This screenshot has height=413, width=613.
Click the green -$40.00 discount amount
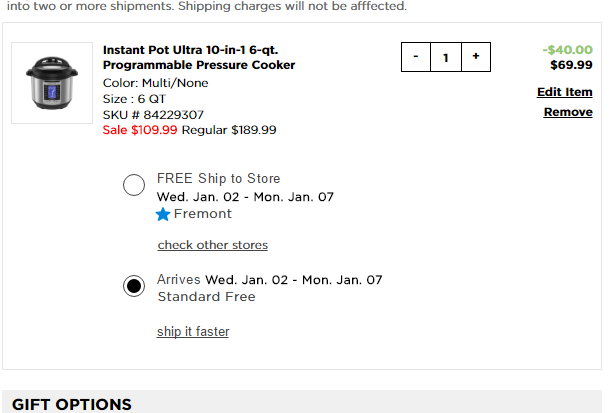pyautogui.click(x=567, y=49)
